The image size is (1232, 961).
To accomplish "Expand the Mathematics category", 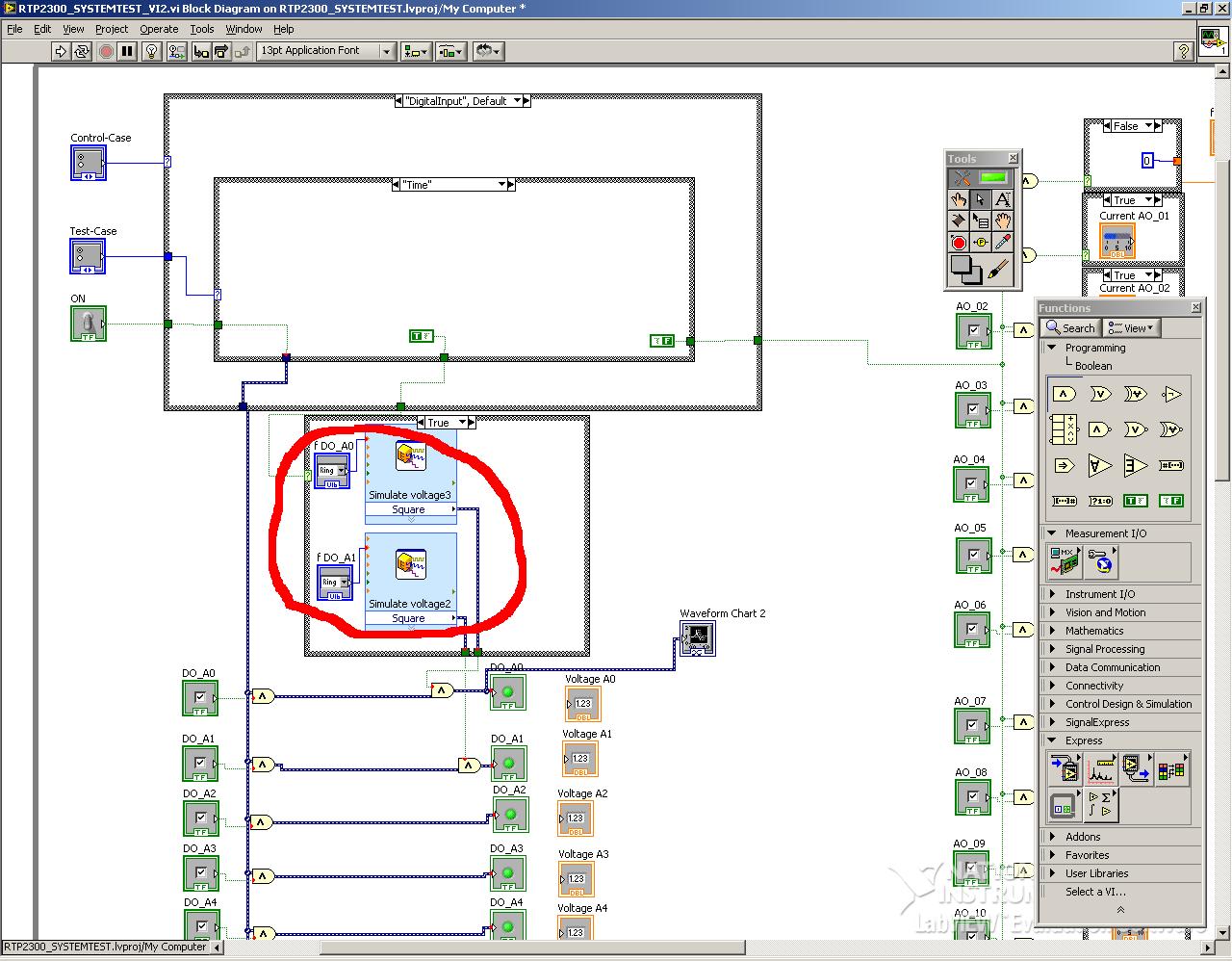I will pyautogui.click(x=1052, y=631).
